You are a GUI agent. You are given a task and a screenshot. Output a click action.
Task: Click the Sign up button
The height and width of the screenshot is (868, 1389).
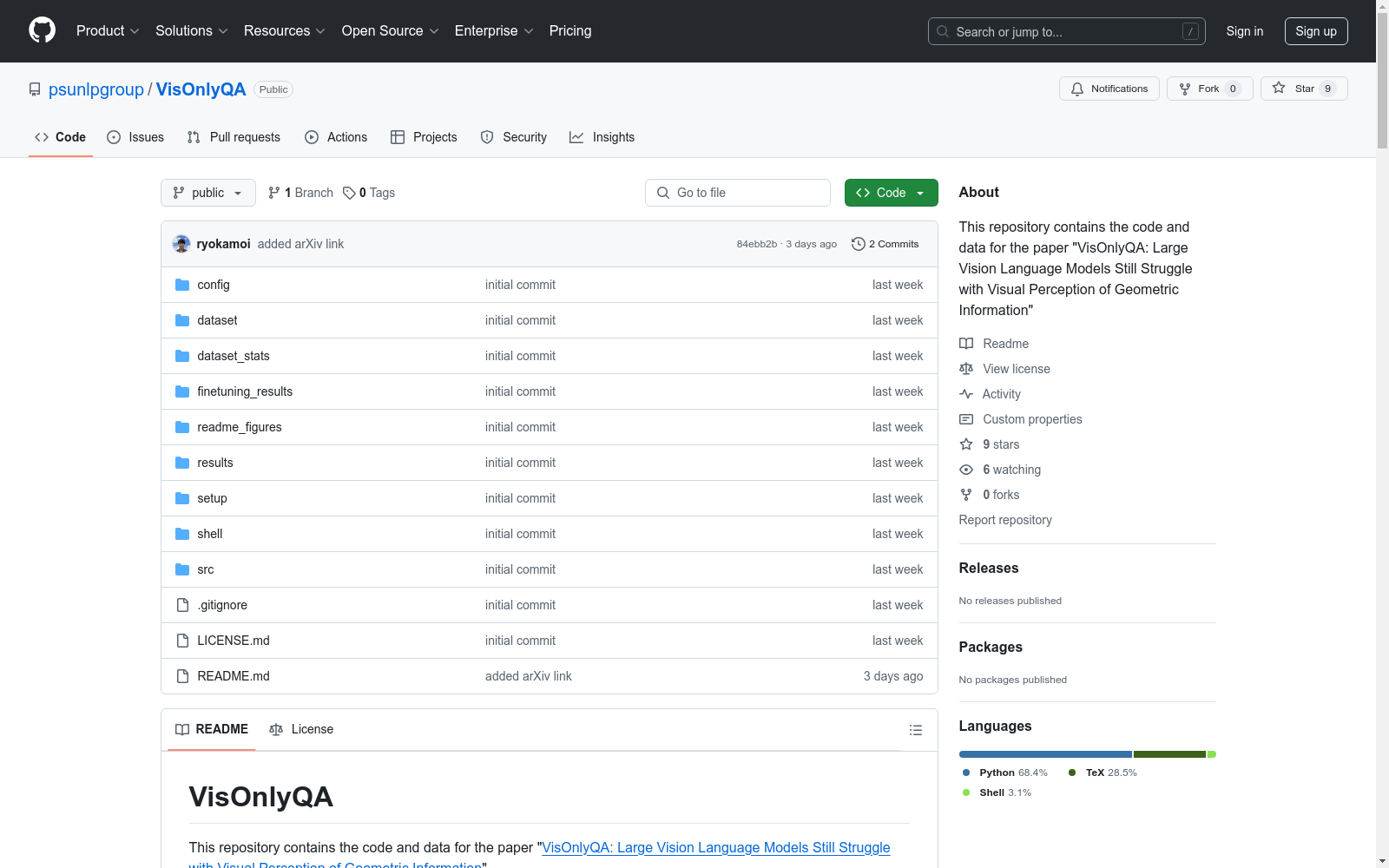[x=1316, y=30]
